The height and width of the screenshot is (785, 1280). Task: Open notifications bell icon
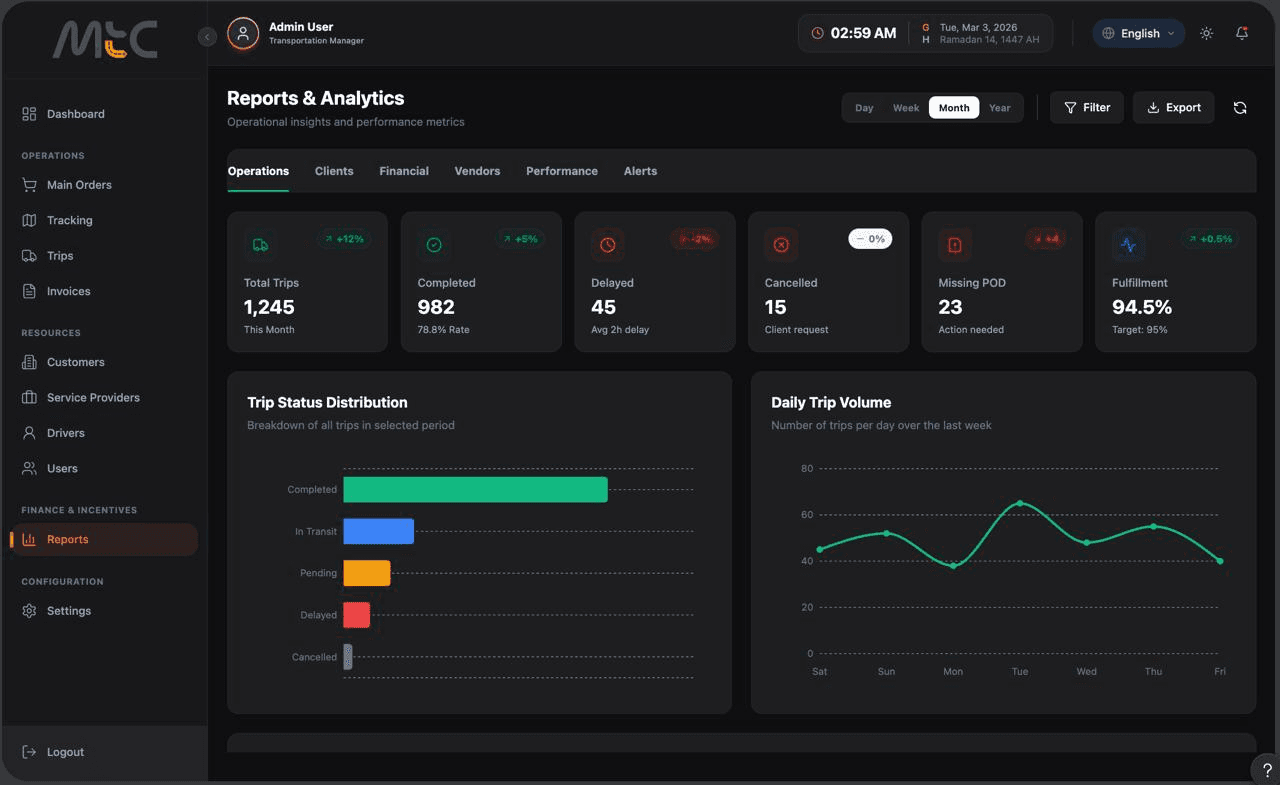click(1242, 33)
